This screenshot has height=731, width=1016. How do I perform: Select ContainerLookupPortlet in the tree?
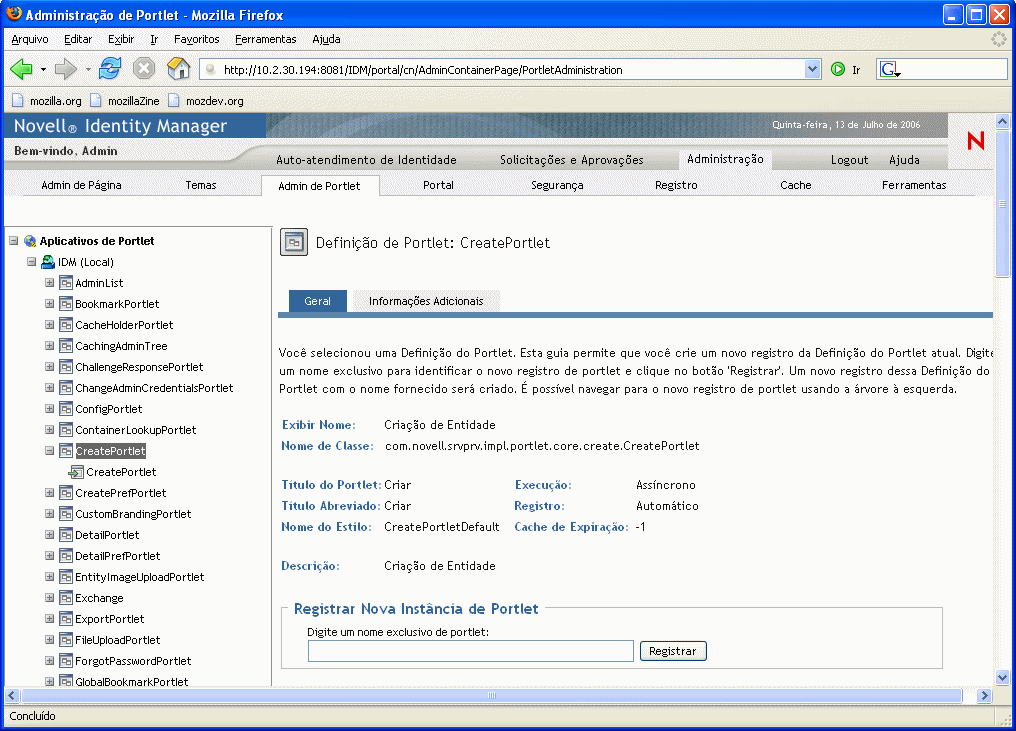coord(135,430)
